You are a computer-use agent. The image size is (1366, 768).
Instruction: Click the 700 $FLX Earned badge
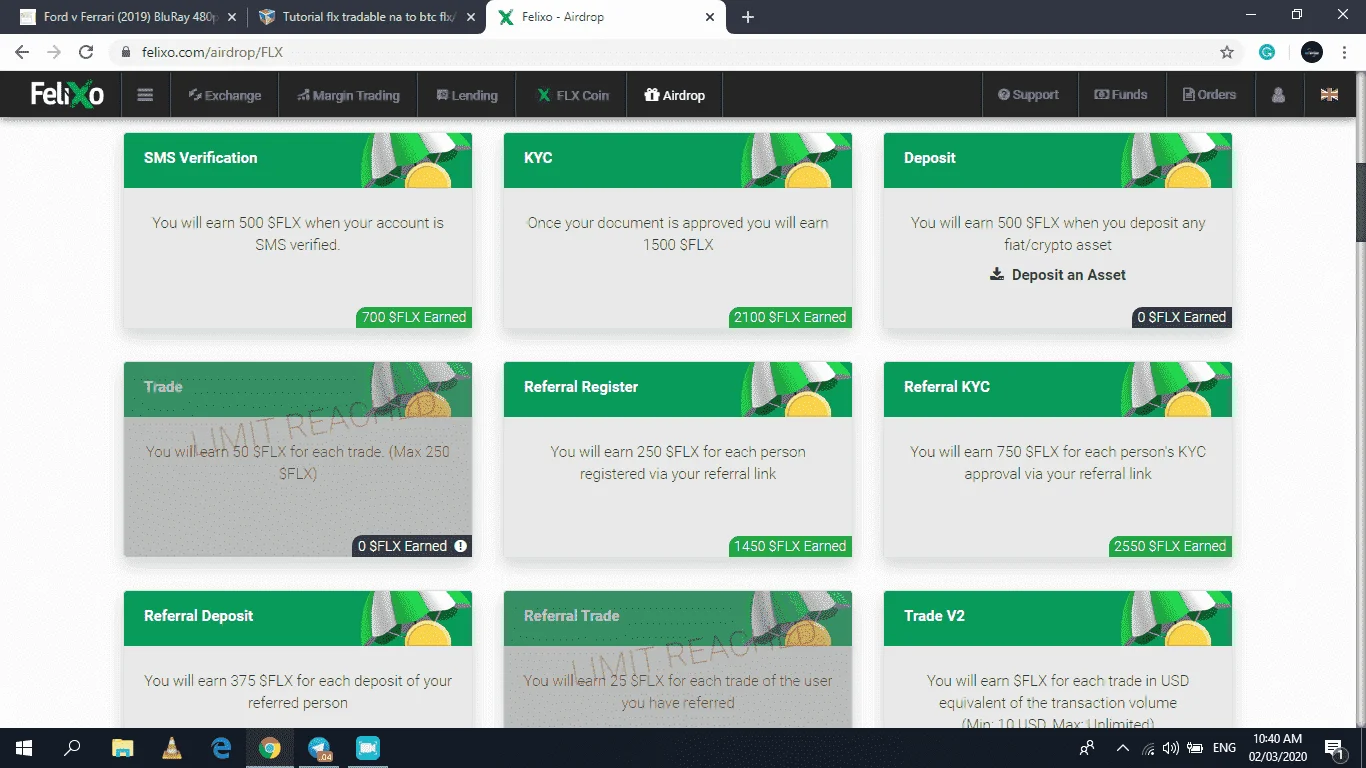(414, 317)
